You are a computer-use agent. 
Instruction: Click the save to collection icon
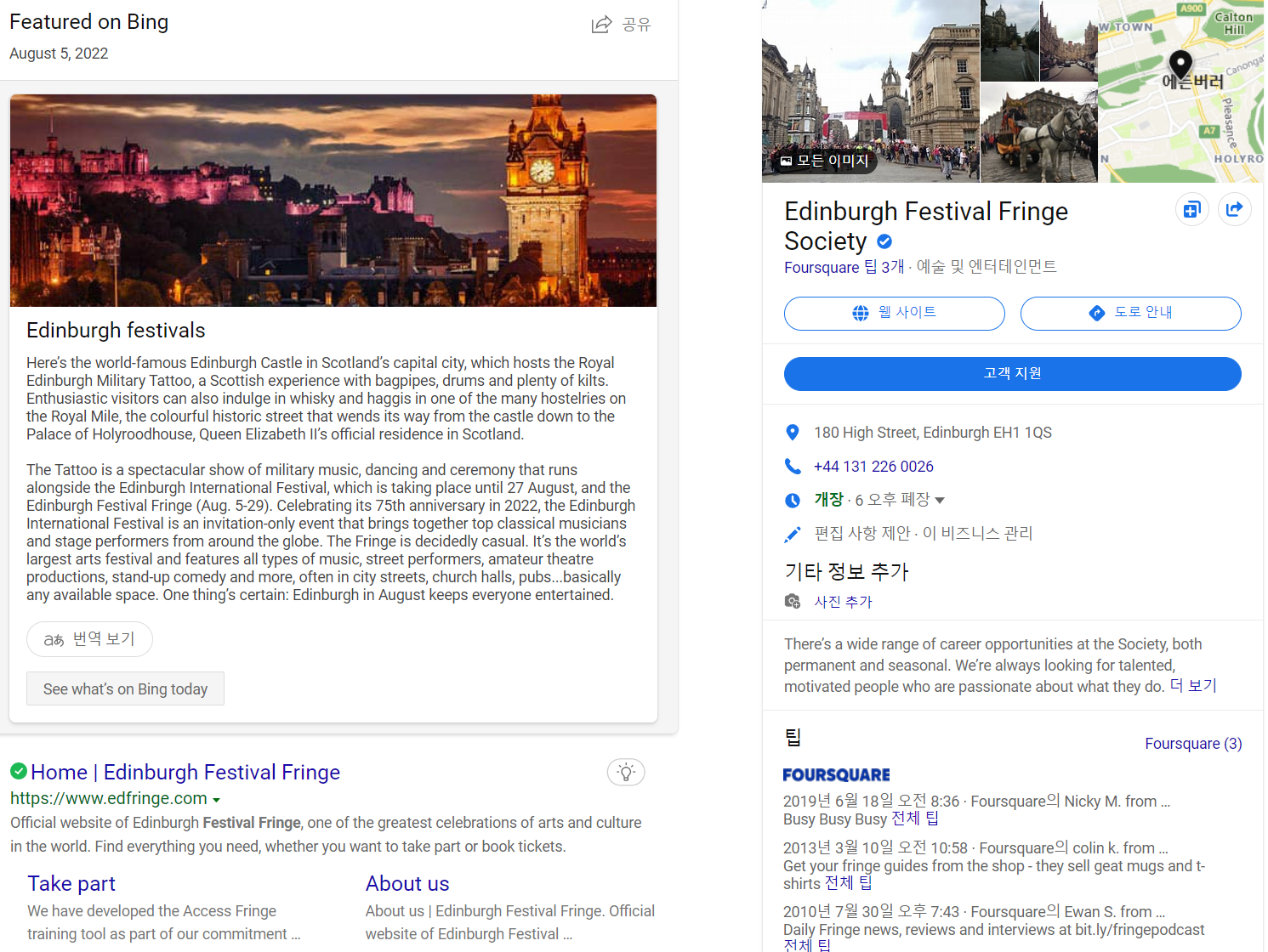tap(1191, 209)
